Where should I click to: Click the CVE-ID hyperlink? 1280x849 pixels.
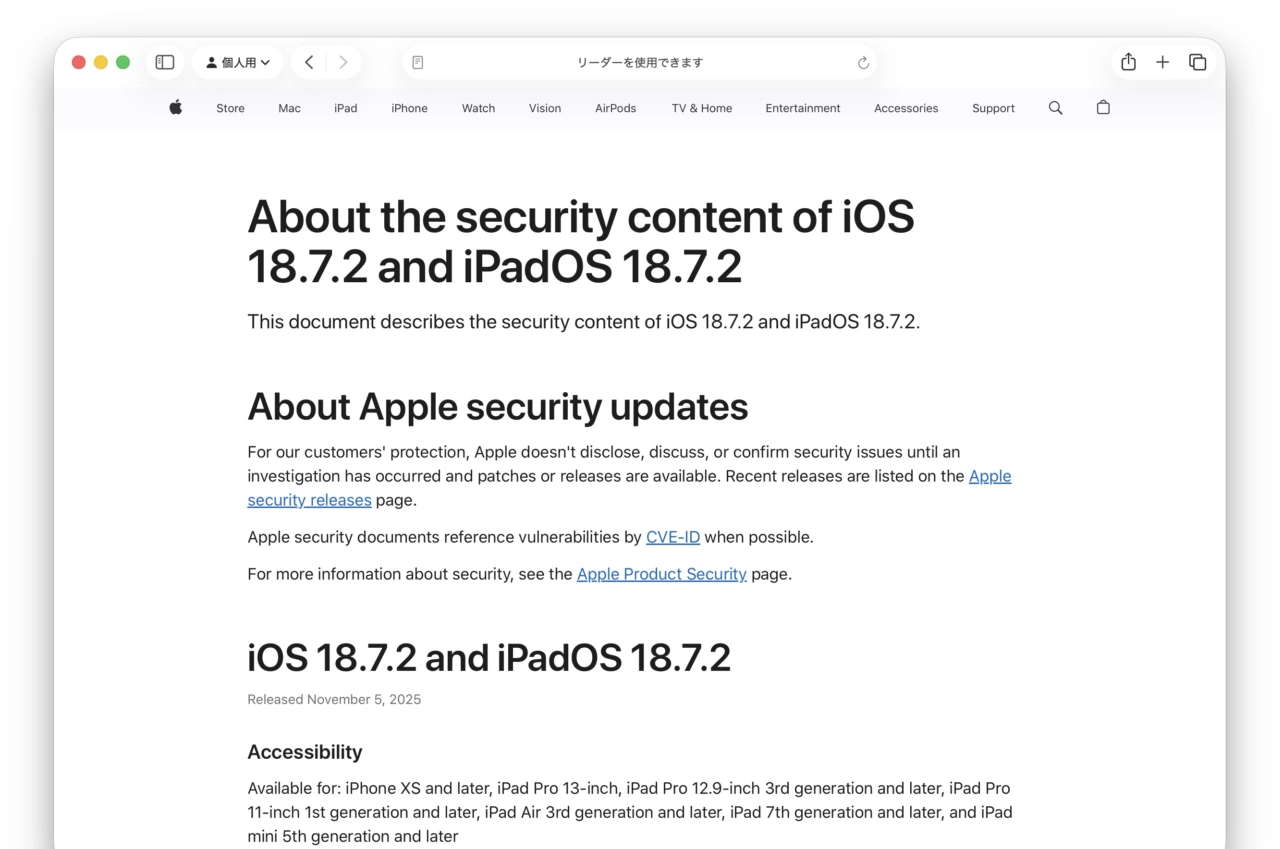pos(672,537)
